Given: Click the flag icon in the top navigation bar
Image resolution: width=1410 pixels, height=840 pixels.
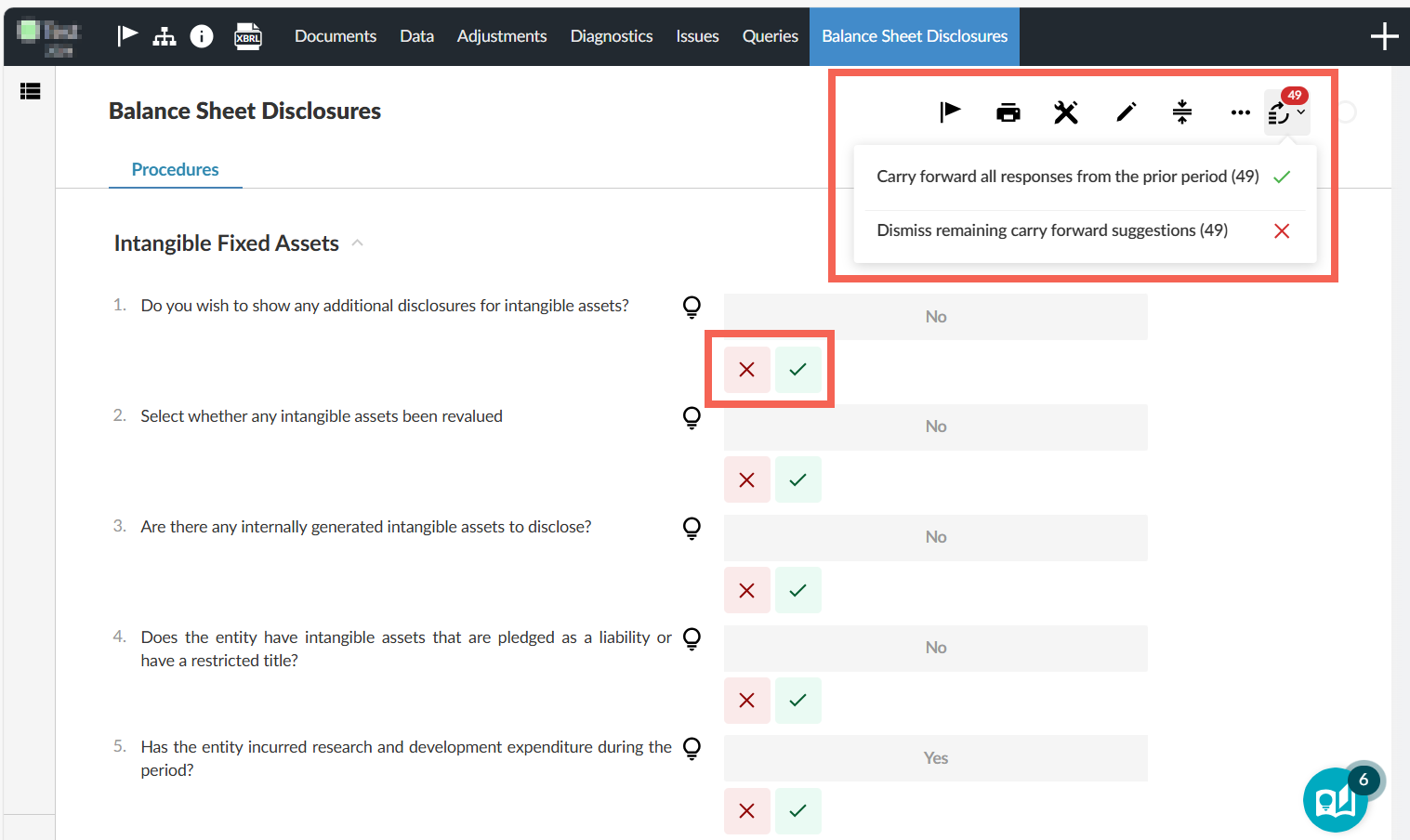Looking at the screenshot, I should [x=127, y=35].
